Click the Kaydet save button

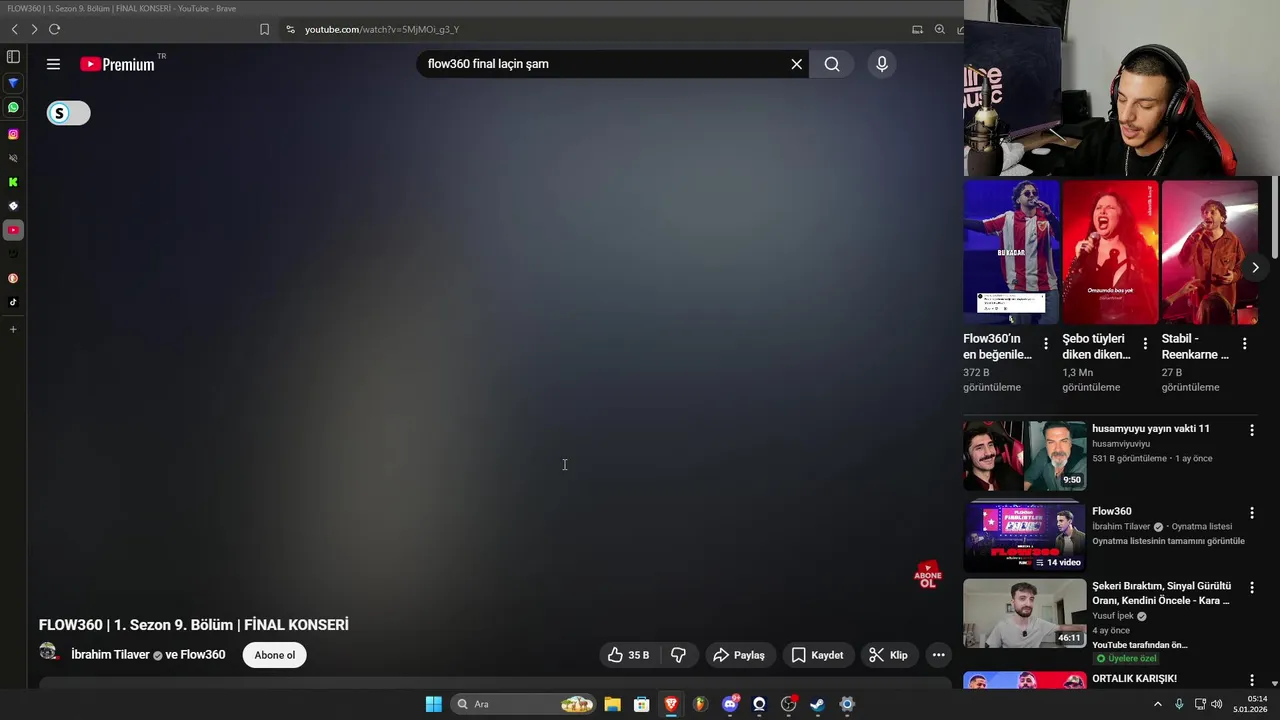[818, 655]
